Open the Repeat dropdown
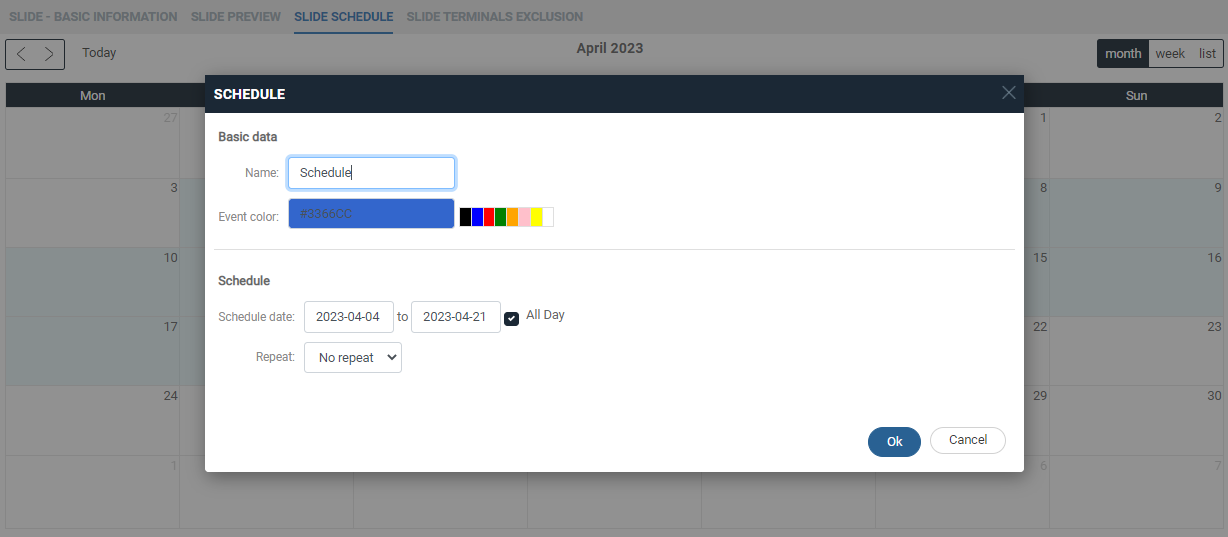The width and height of the screenshot is (1228, 537). 353,358
